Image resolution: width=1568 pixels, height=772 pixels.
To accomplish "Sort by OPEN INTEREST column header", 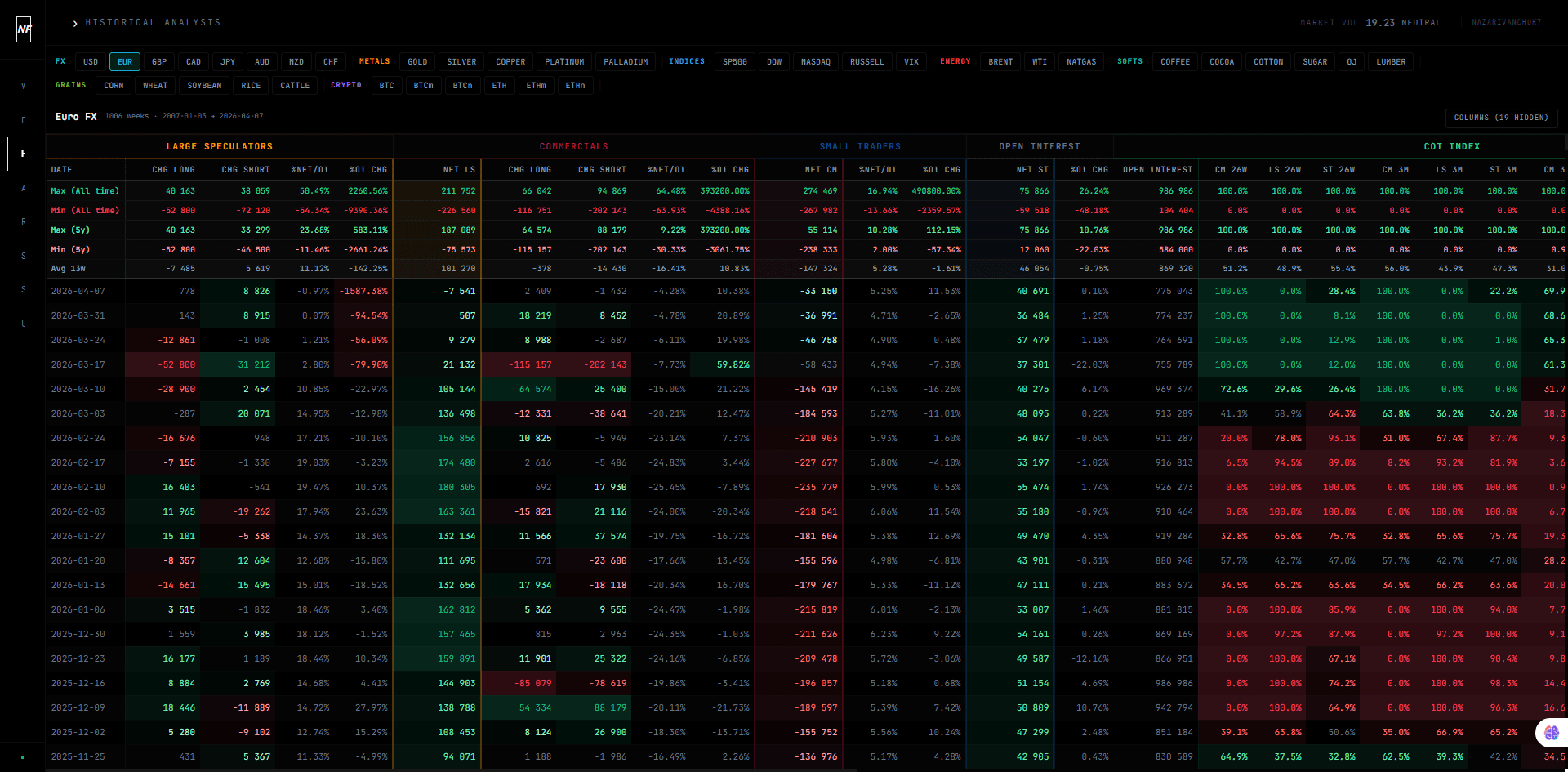I will pyautogui.click(x=1157, y=170).
